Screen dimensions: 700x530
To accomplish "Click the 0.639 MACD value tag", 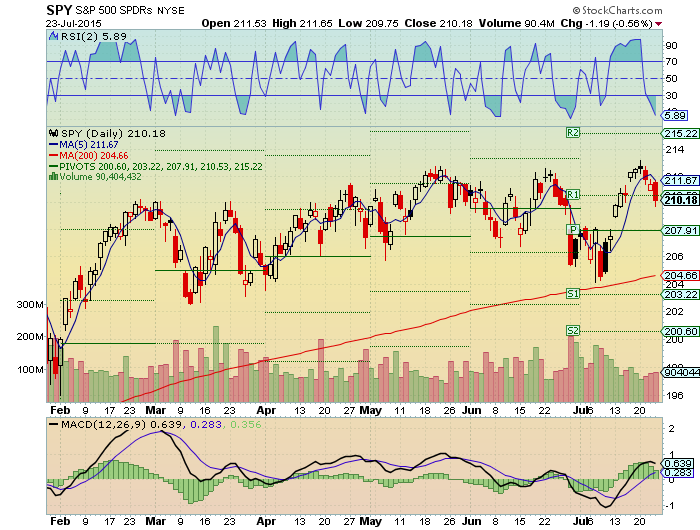I will point(677,463).
